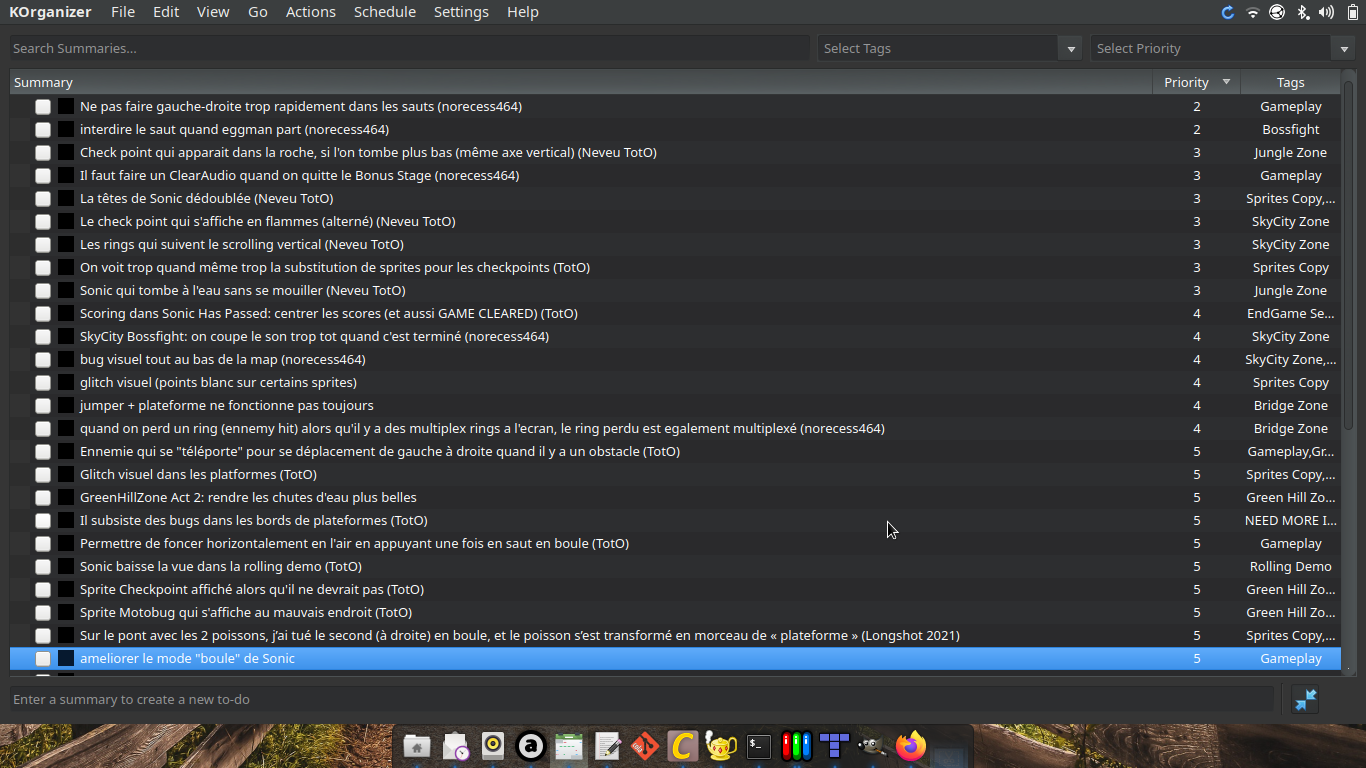Click the battery status tray icon
The height and width of the screenshot is (768, 1366).
1353,12
